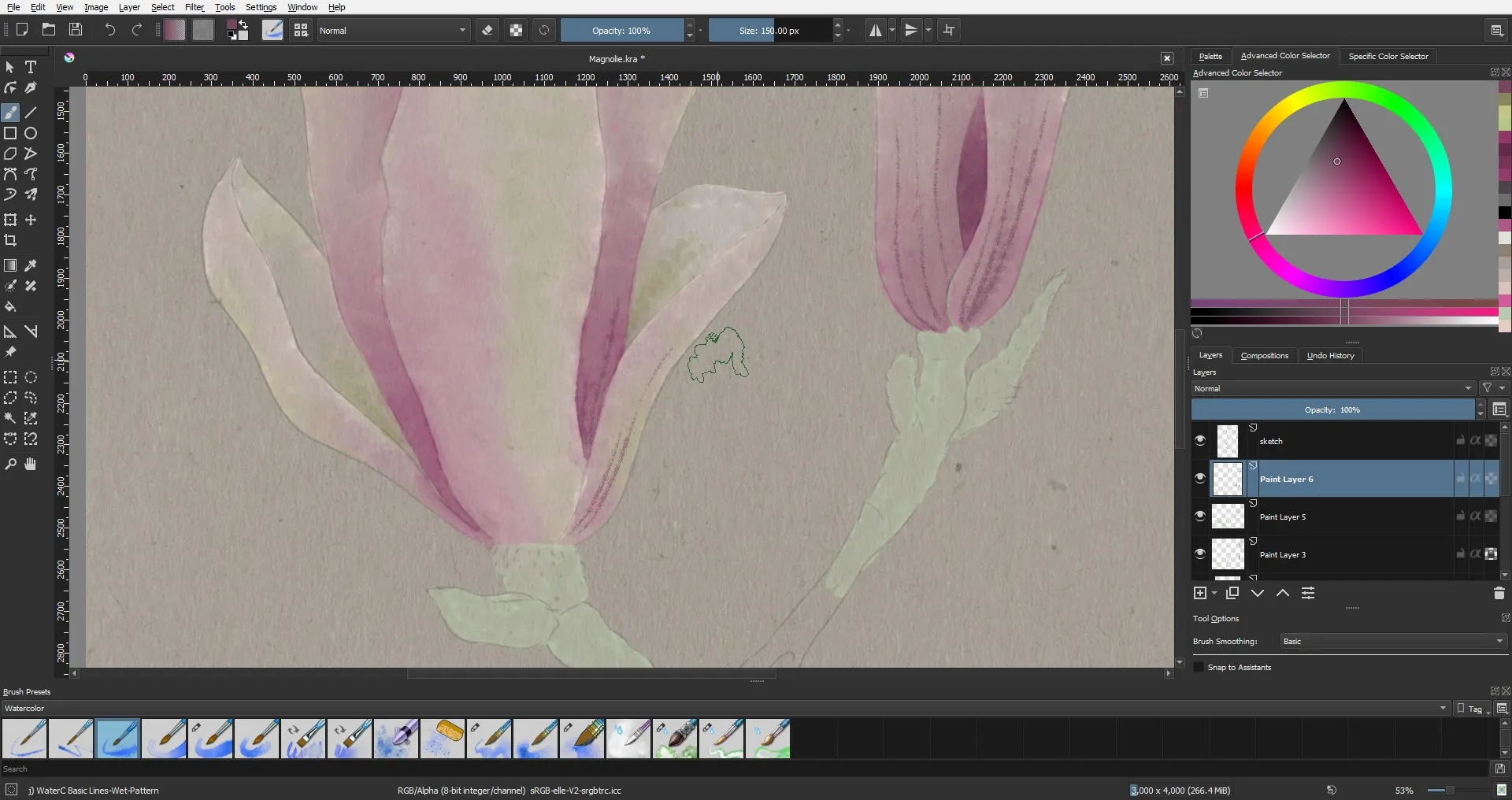This screenshot has height=800, width=1512.
Task: Pick the Fill bucket tool
Action: pyautogui.click(x=10, y=307)
